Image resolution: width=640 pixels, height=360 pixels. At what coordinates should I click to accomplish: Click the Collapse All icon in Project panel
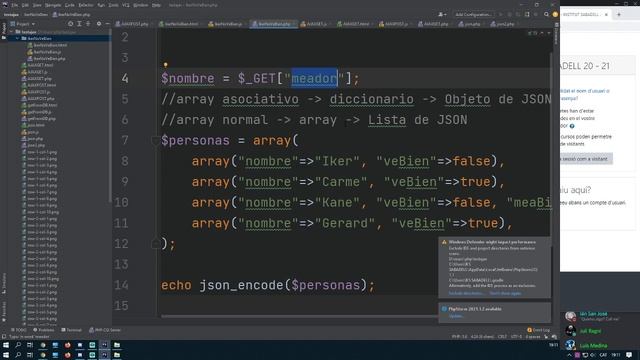[88, 24]
